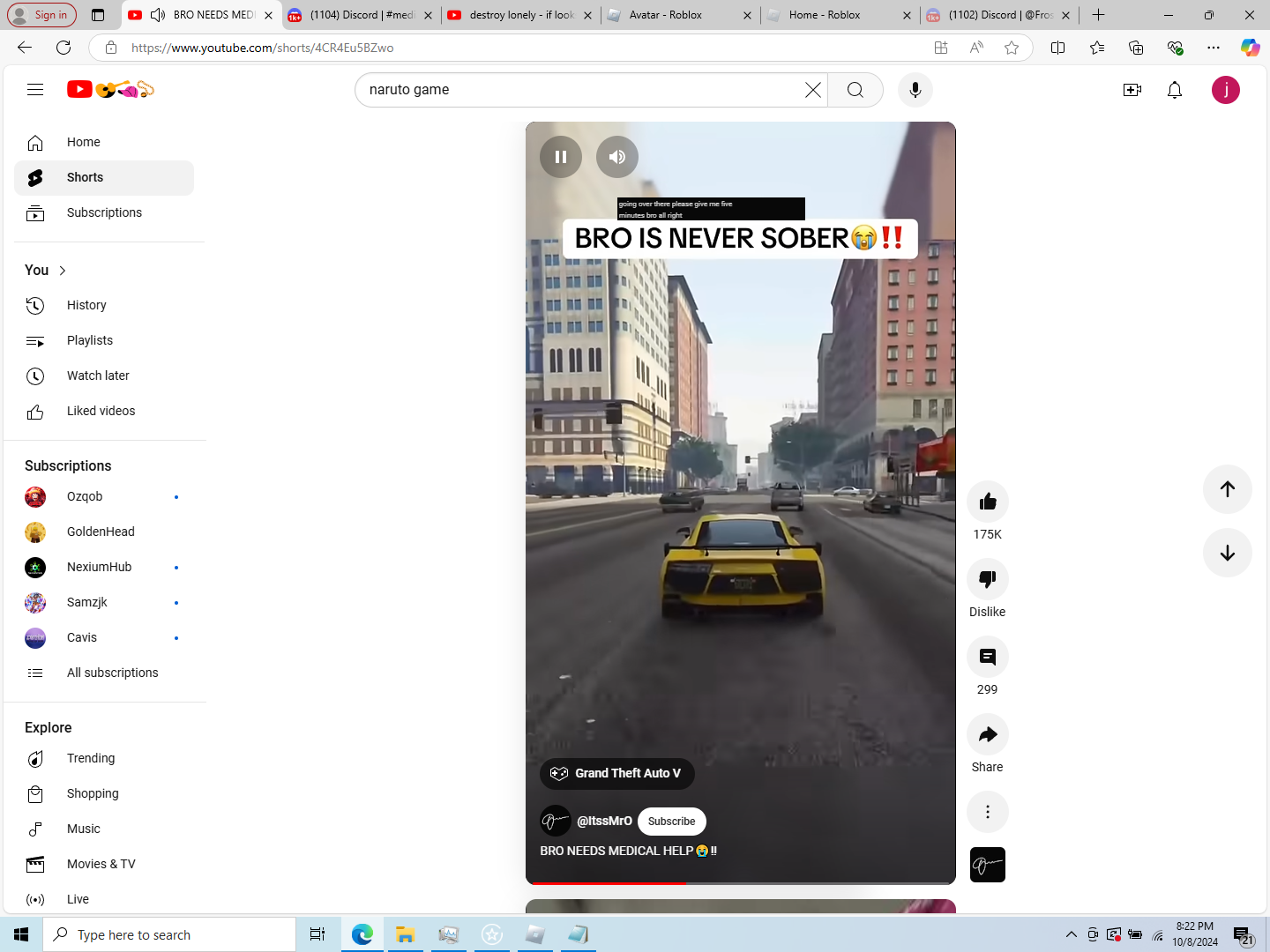
Task: Seek on the Short's red progress bar
Action: click(741, 882)
